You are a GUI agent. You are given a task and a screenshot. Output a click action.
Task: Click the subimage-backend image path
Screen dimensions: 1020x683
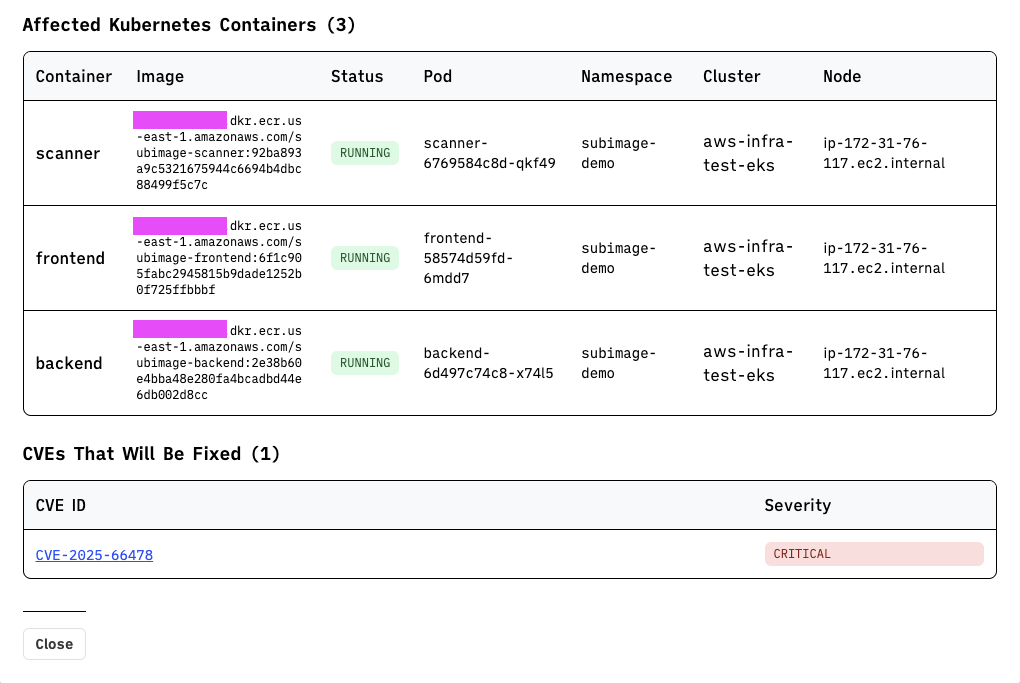[x=218, y=363]
